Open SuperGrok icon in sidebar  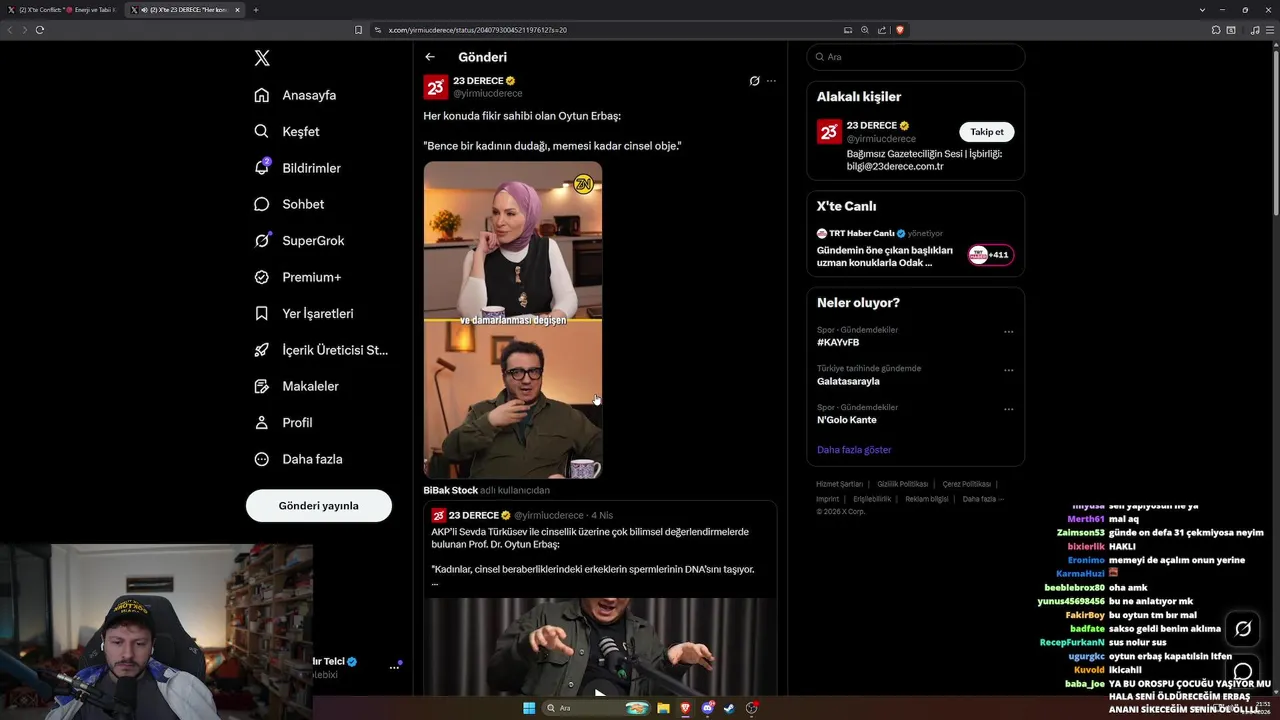click(x=262, y=240)
